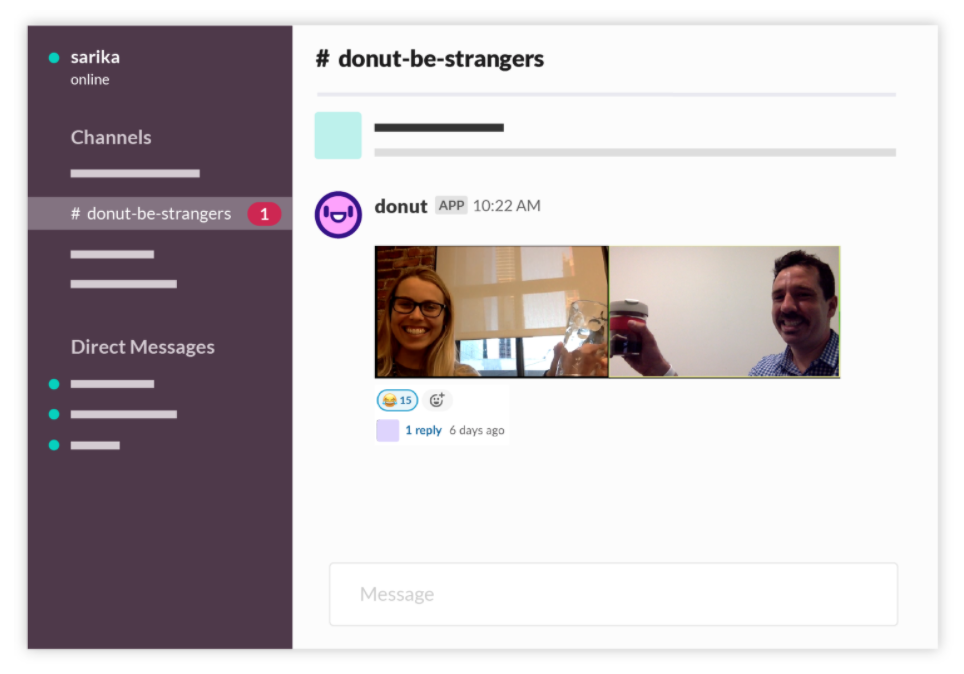The image size is (964, 674).
Task: Click the Channels section header
Action: click(x=111, y=137)
